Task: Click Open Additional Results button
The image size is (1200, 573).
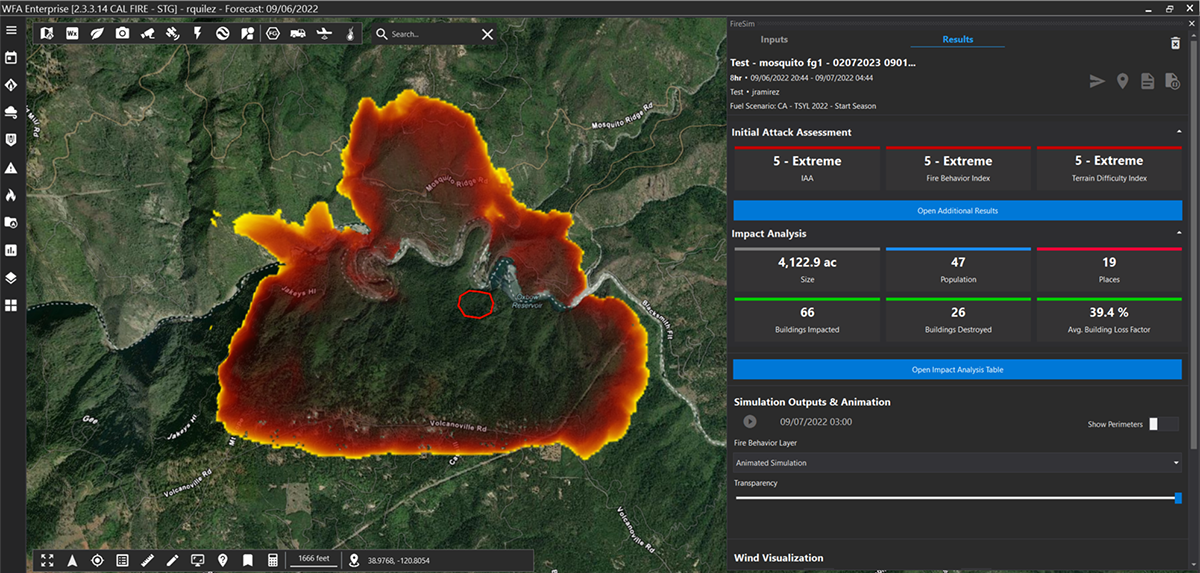Action: (x=957, y=211)
